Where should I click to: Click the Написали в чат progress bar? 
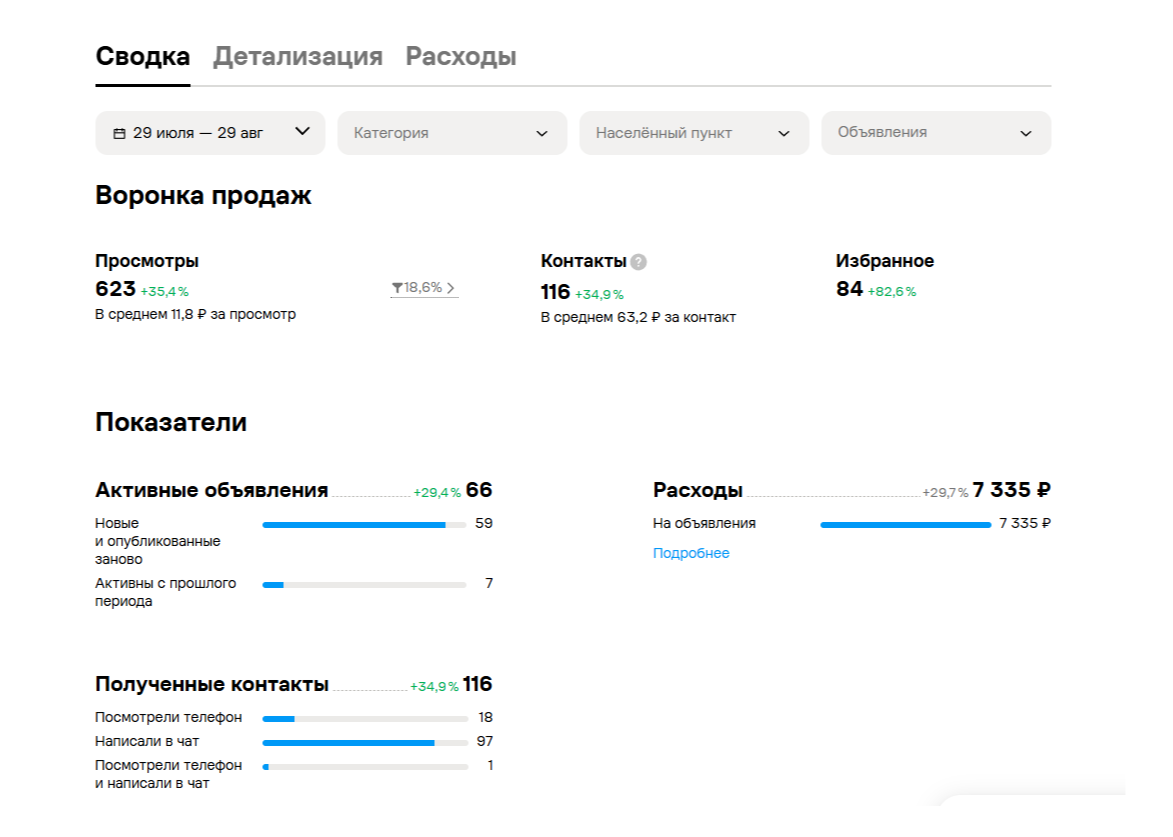[365, 743]
